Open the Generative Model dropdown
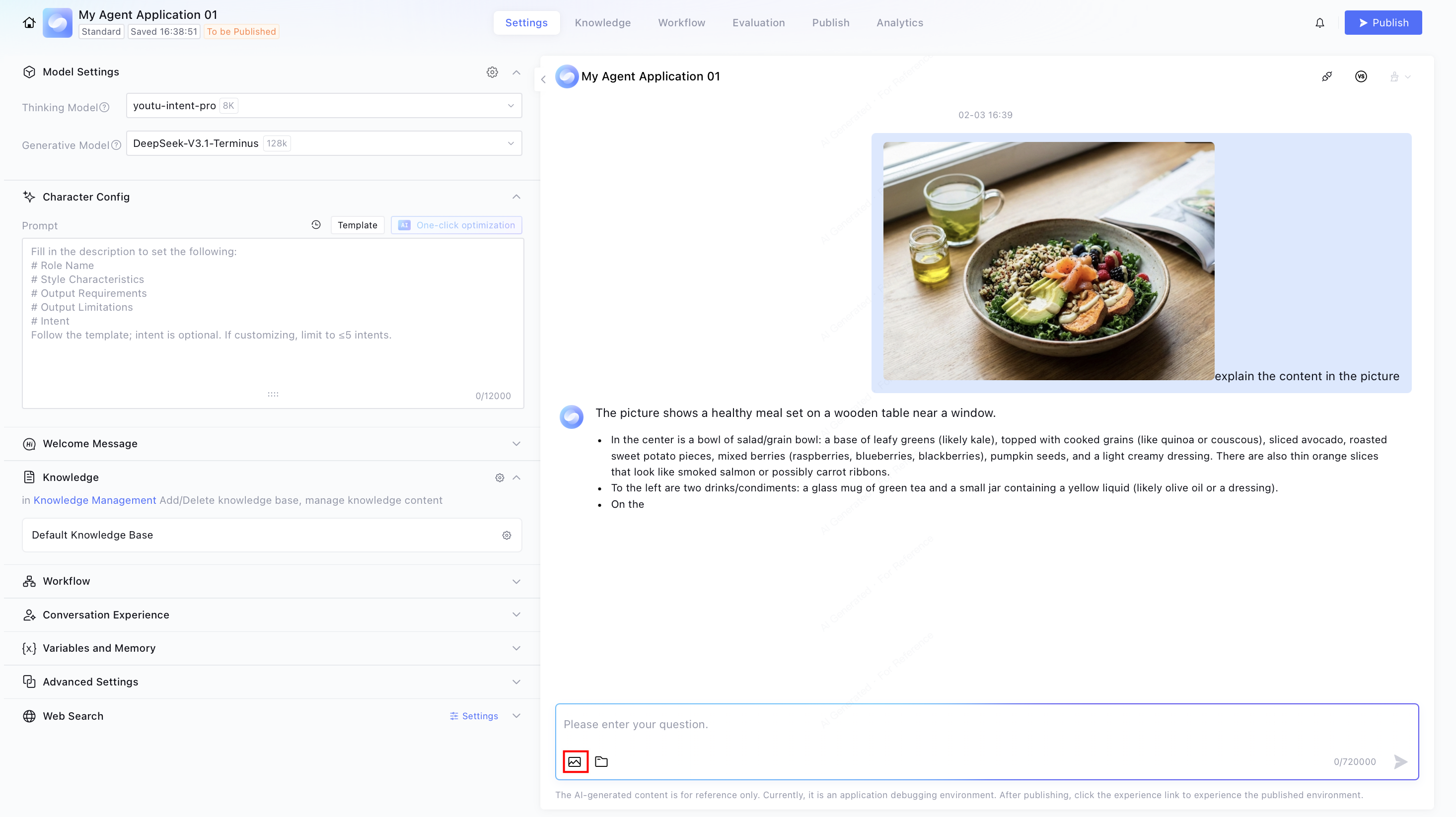The height and width of the screenshot is (817, 1456). (x=323, y=143)
